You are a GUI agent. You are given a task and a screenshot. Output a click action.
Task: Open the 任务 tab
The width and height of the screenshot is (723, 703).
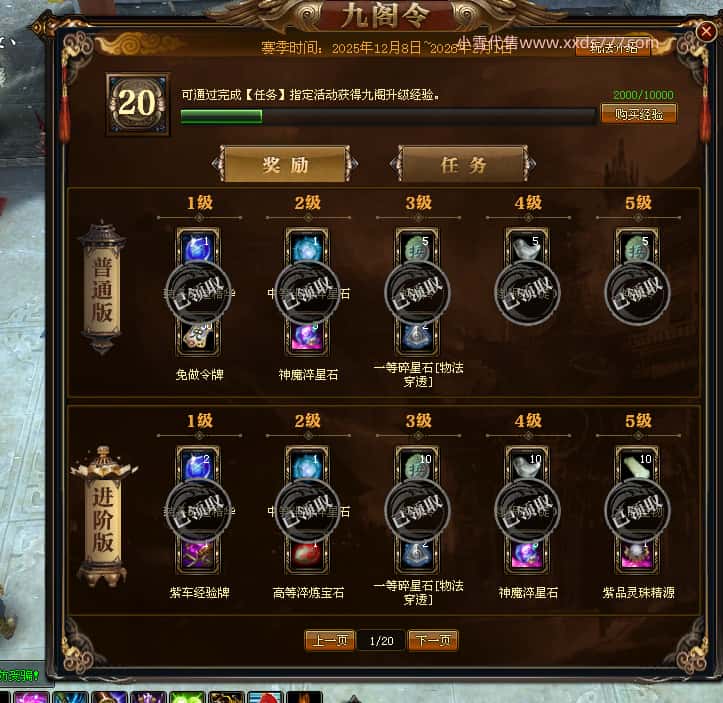pyautogui.click(x=463, y=164)
